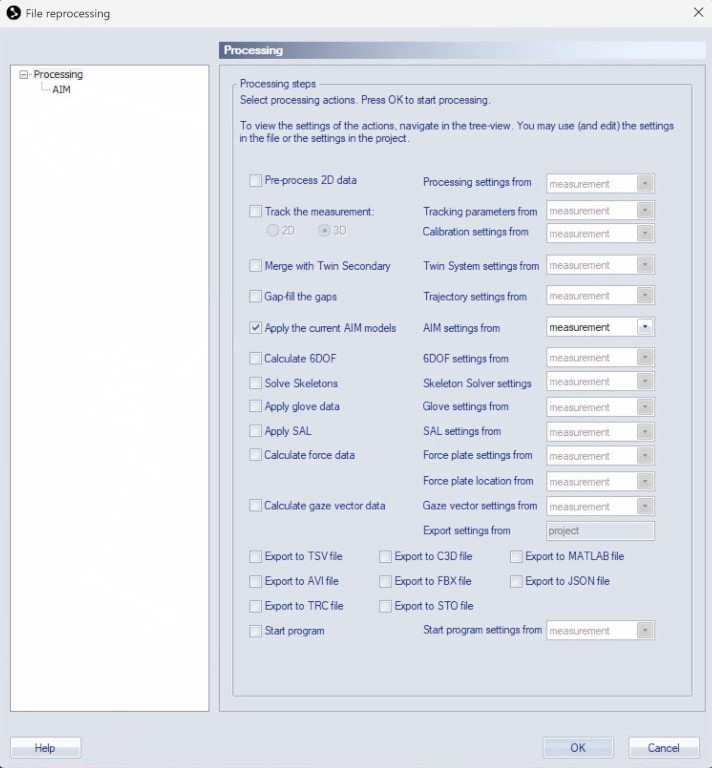Collapse the Processing tree node

(x=24, y=74)
